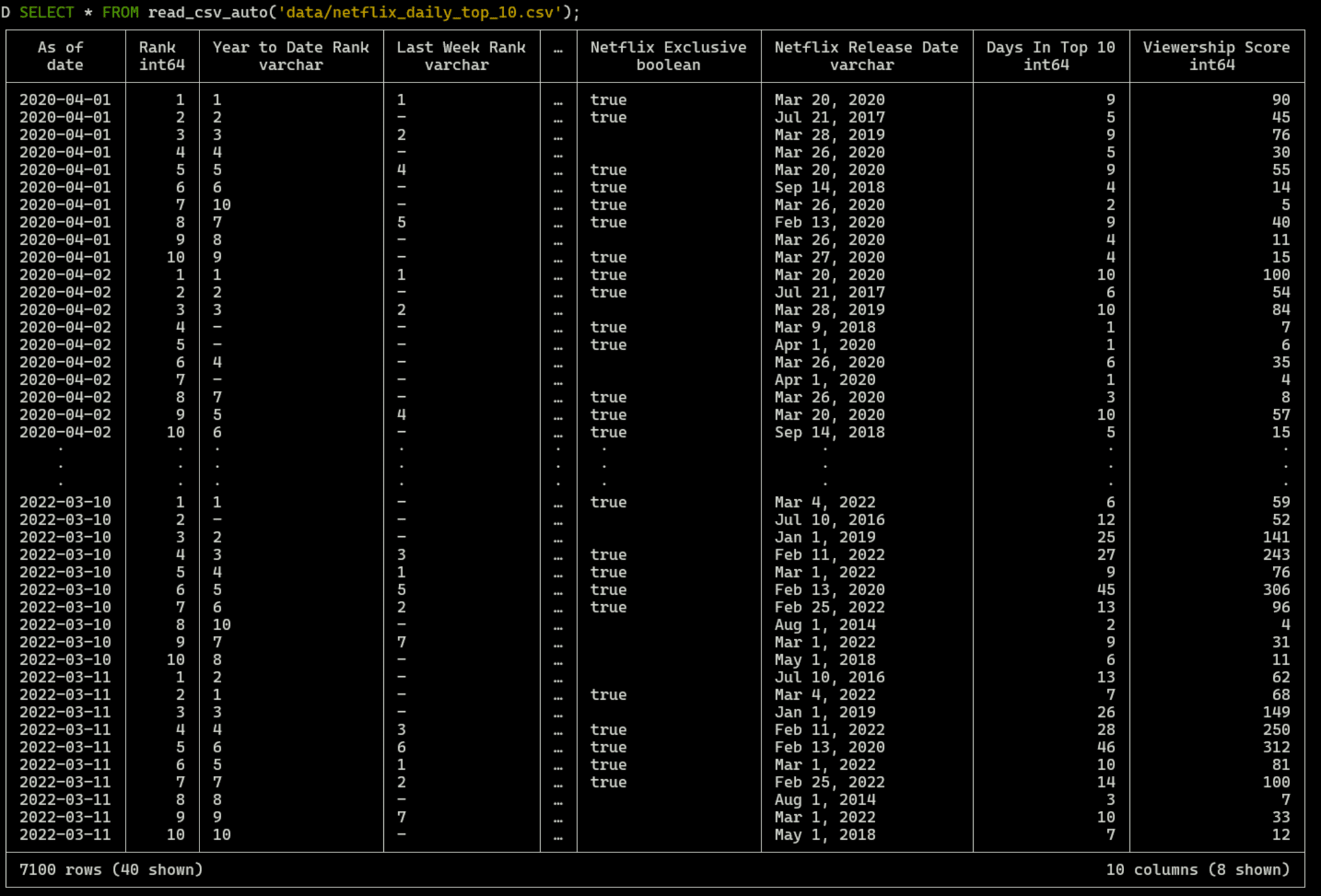Click viewership score 141
The image size is (1321, 896).
(1276, 537)
